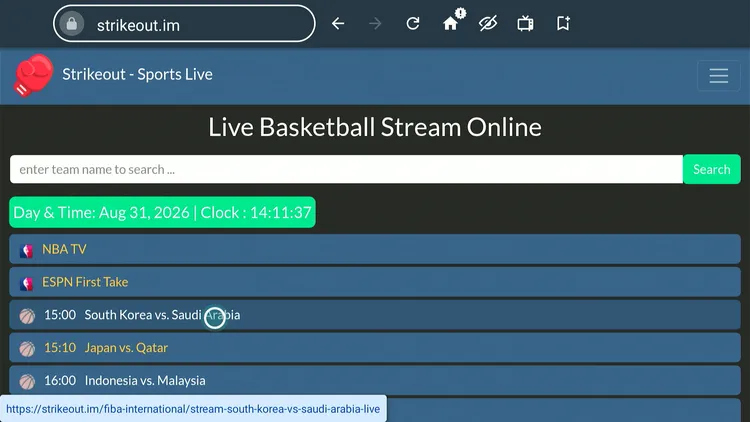The width and height of the screenshot is (750, 422).
Task: Click the red boxing glove logo
Action: point(33,75)
